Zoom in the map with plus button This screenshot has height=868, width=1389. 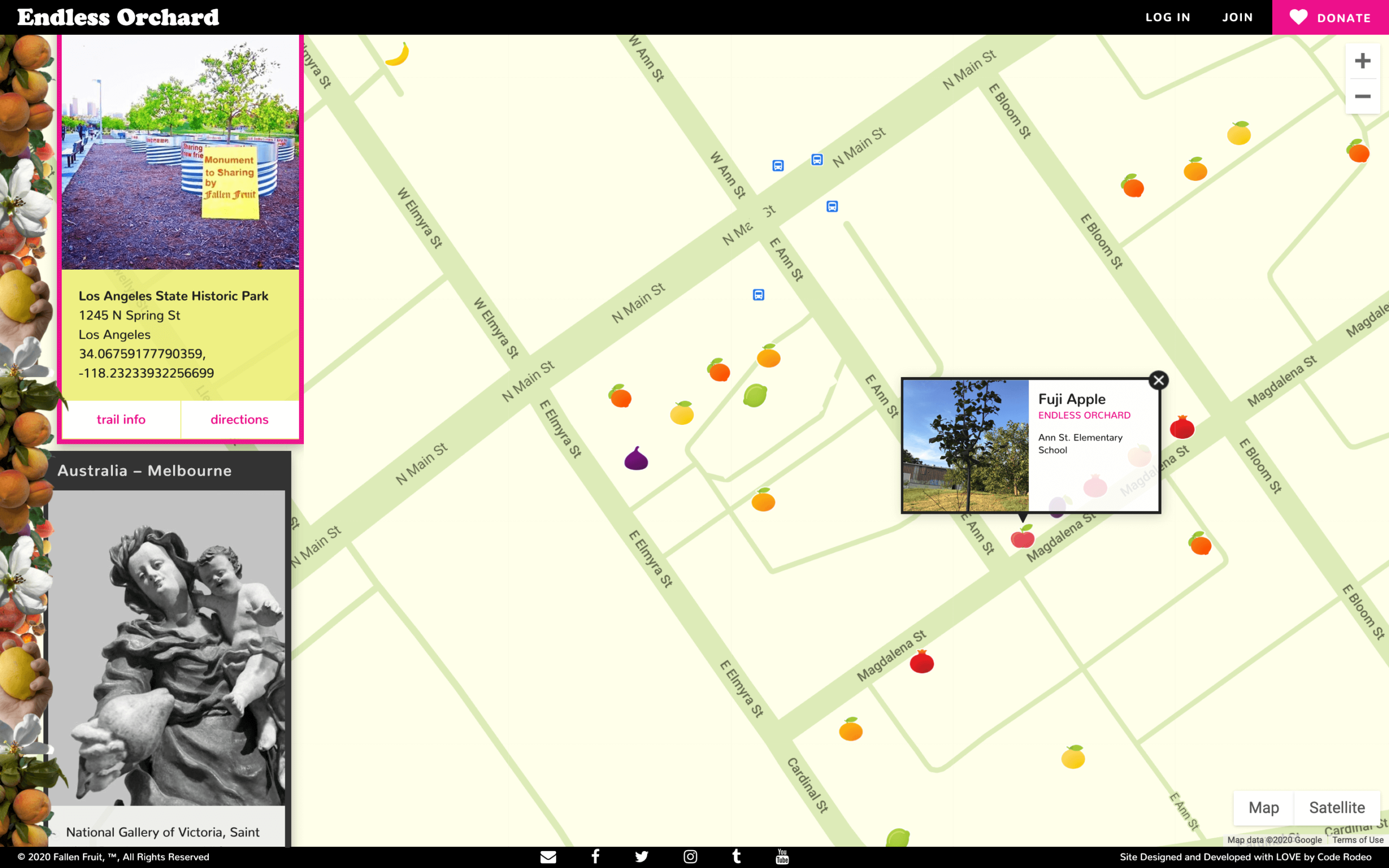click(1362, 61)
